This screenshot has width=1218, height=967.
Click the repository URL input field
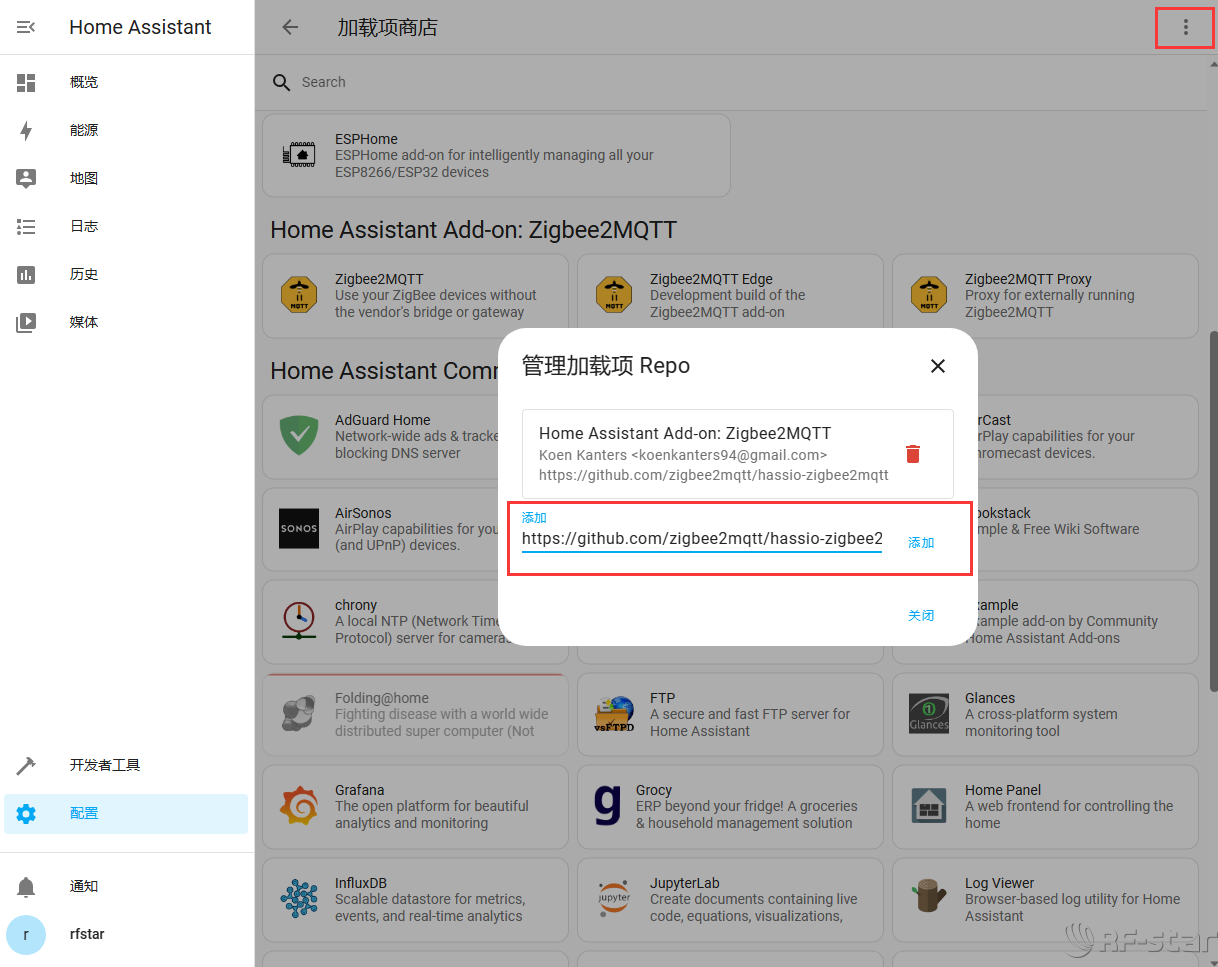[x=701, y=539]
